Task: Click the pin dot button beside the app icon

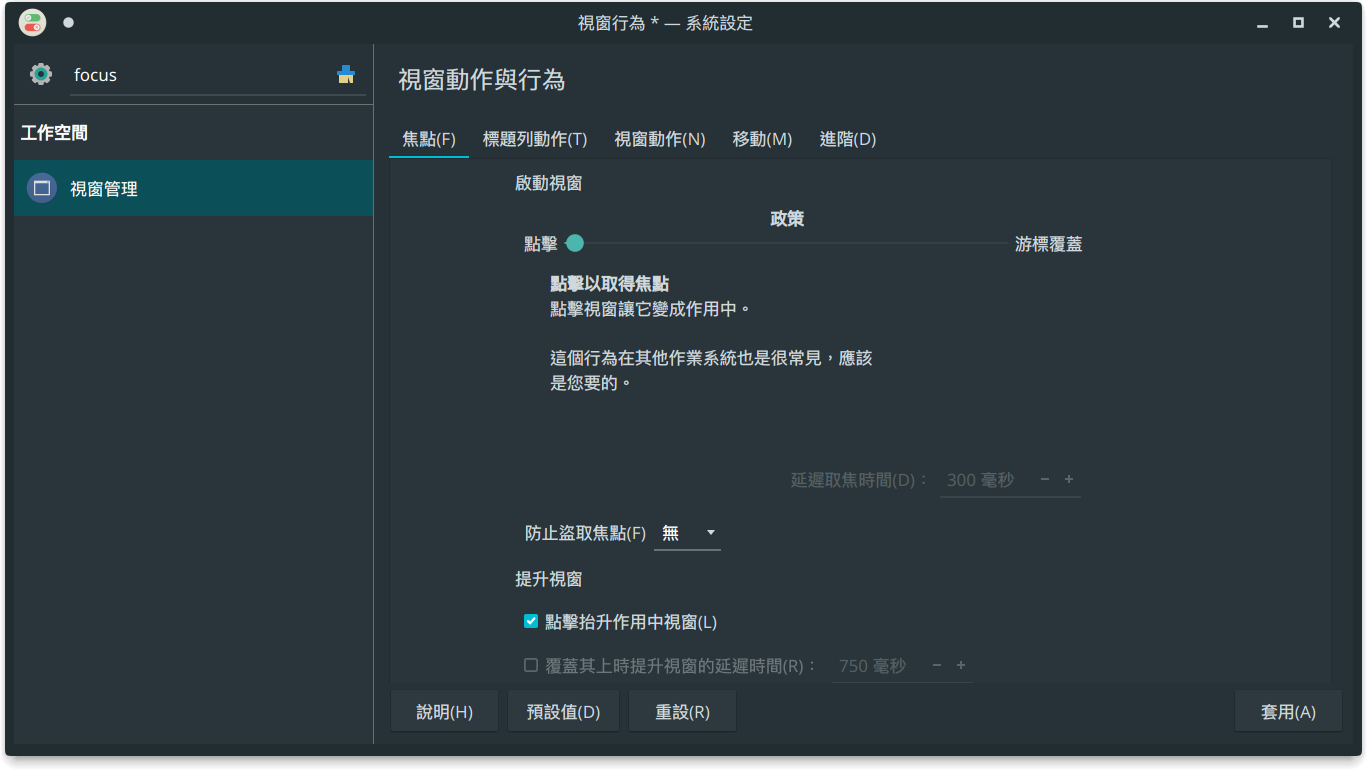Action: pyautogui.click(x=68, y=22)
